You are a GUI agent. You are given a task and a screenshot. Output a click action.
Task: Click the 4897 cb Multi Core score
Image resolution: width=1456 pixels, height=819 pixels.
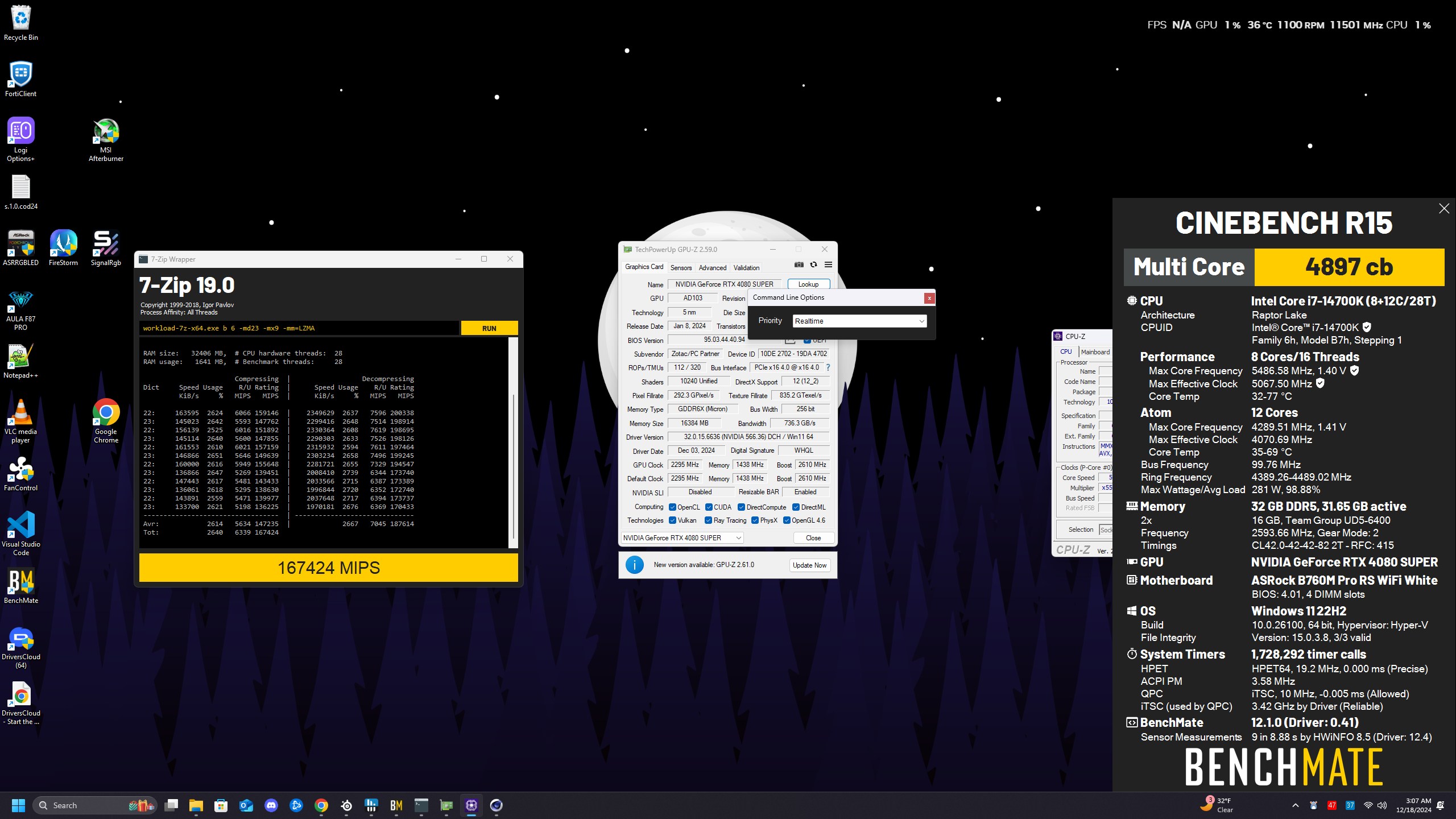(x=1349, y=267)
